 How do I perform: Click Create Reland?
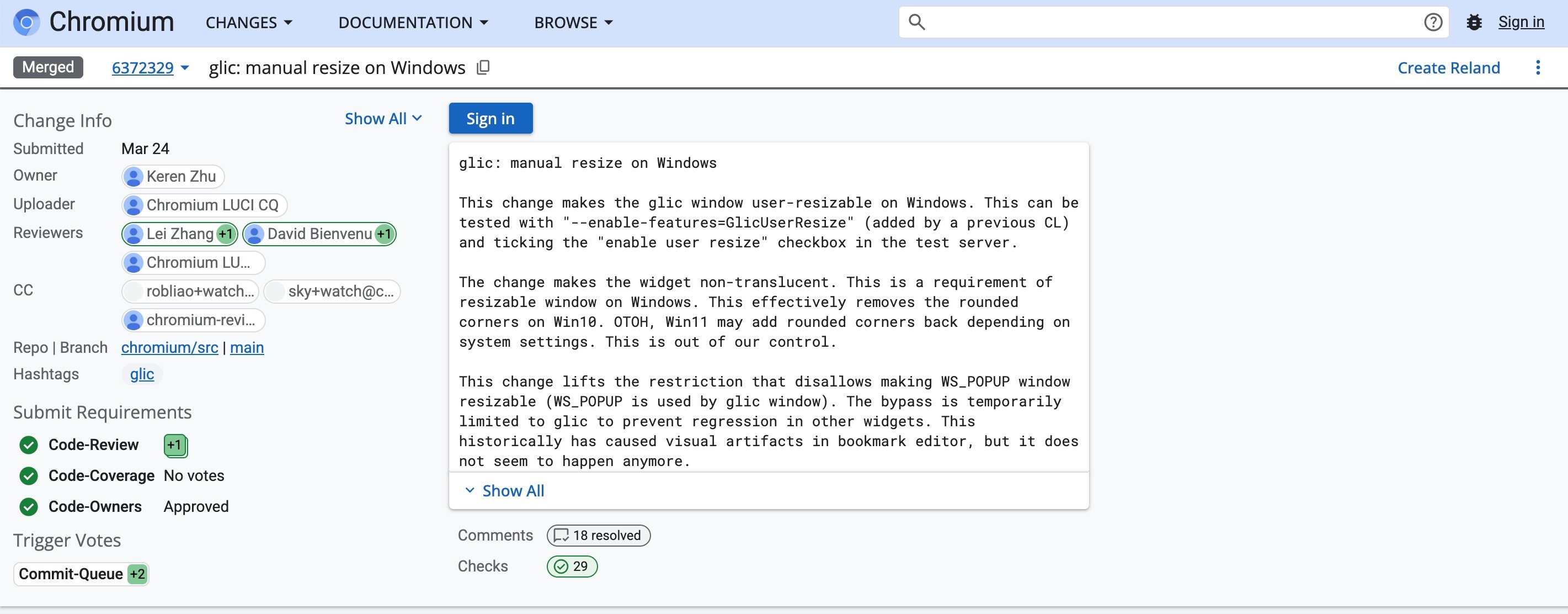(1448, 67)
